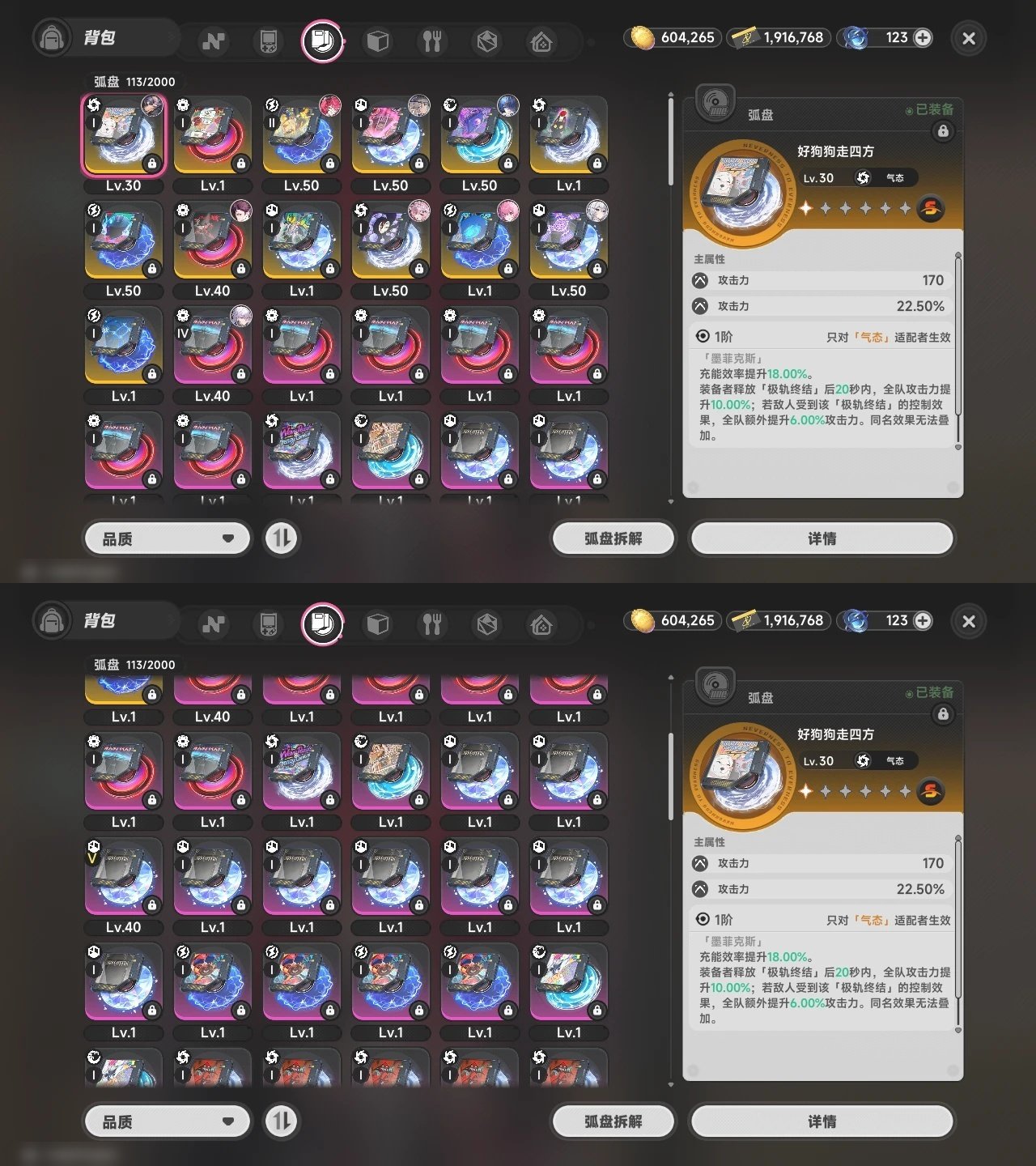Toggle sort direction button beside lower 品质 dropdown

tap(282, 1121)
